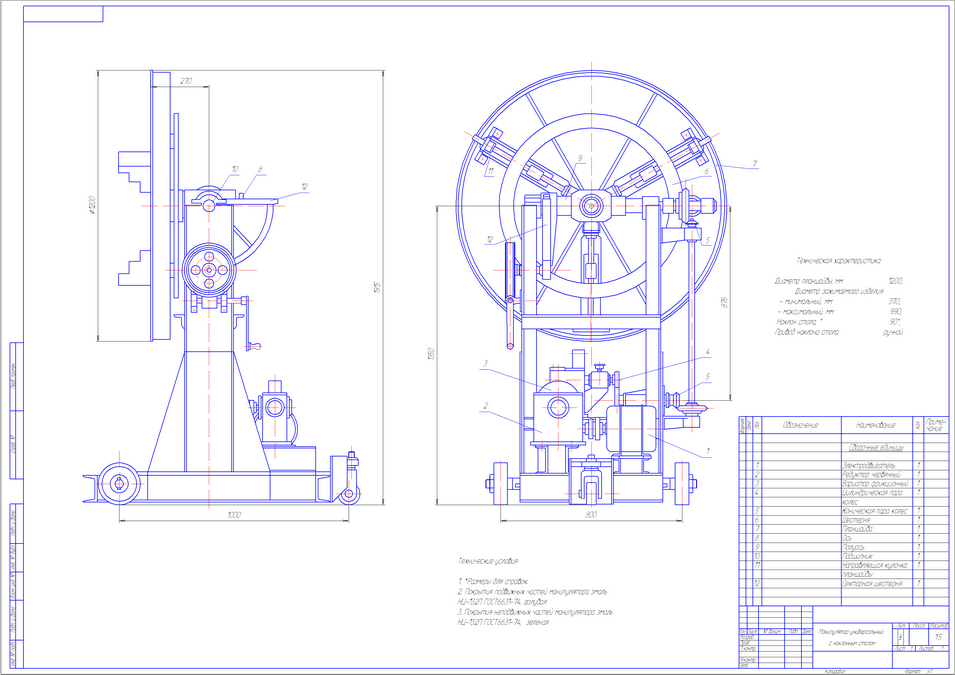Viewport: 955px width, 675px height.
Task: Select the 'Диаметр зажимаемого изделия' line
Action: click(x=839, y=292)
